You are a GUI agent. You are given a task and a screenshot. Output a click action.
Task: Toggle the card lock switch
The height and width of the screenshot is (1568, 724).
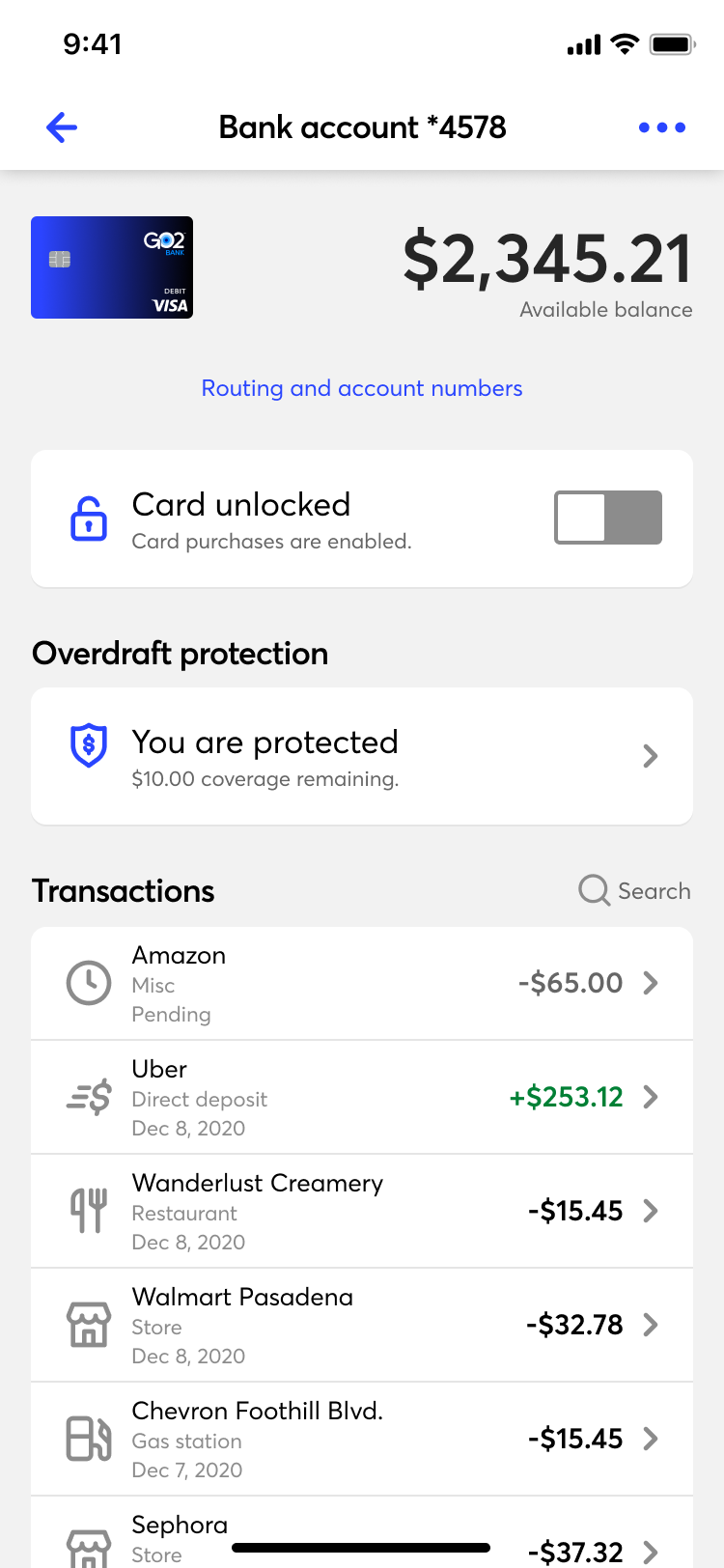tap(608, 518)
